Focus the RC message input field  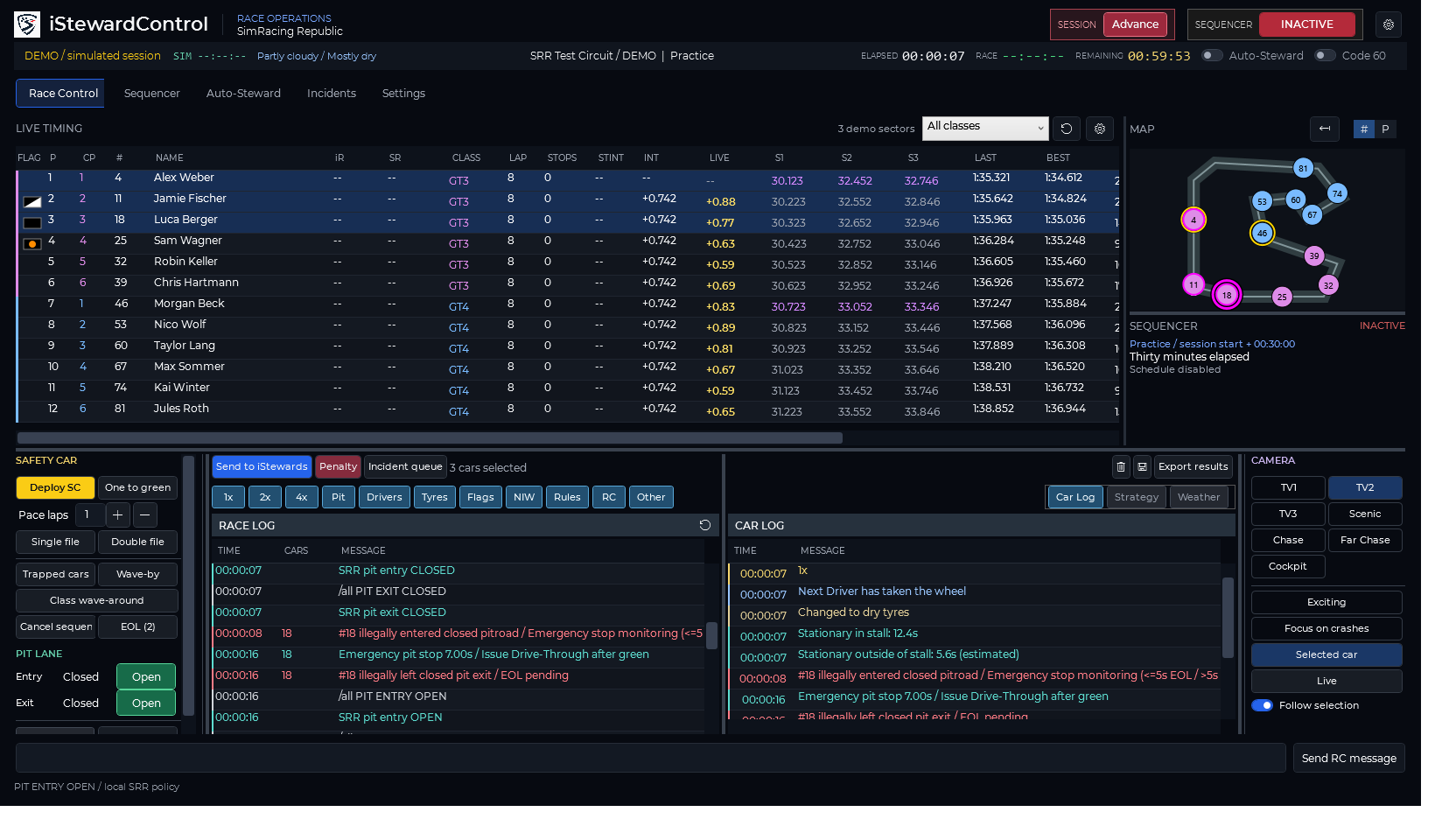click(x=650, y=758)
